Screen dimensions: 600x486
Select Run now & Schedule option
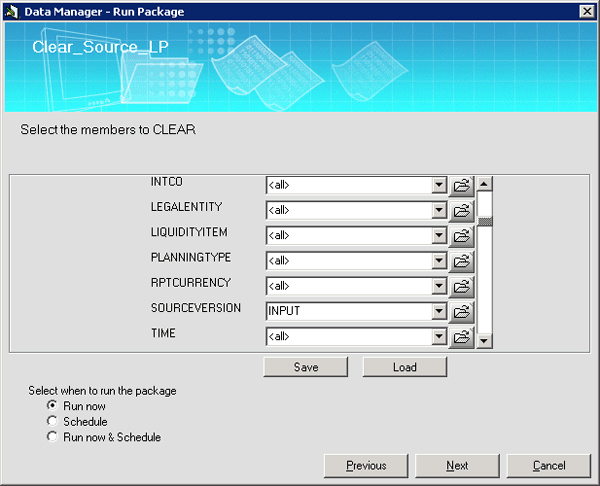[52, 437]
